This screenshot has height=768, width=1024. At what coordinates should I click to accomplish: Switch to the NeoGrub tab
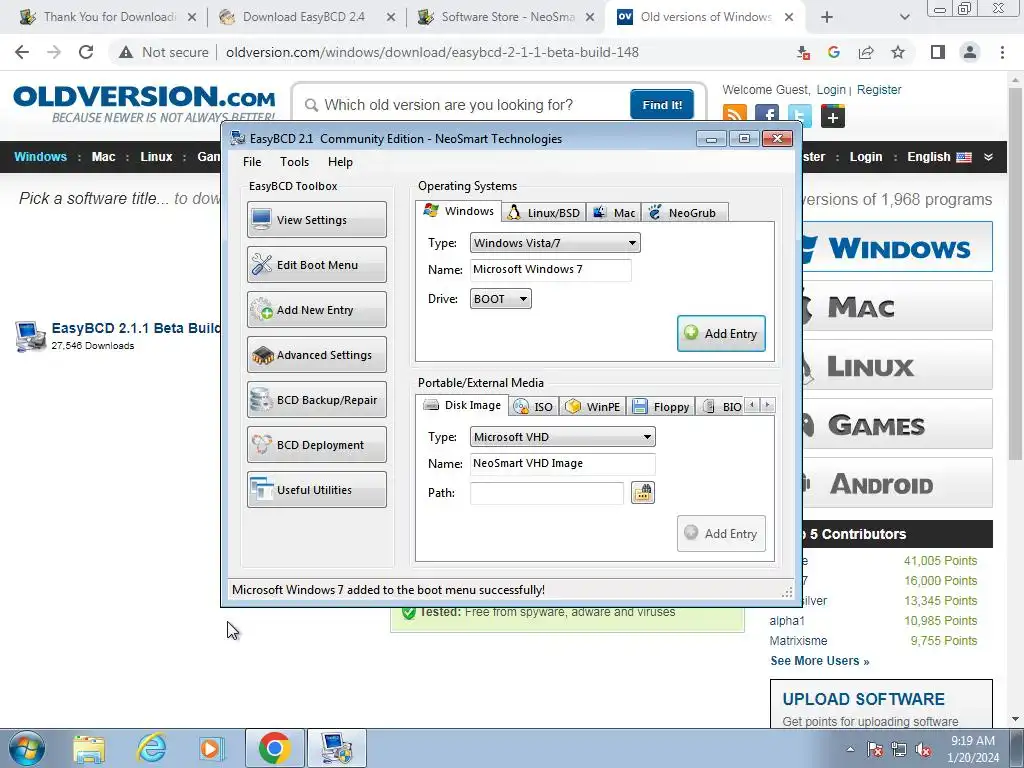pyautogui.click(x=684, y=212)
